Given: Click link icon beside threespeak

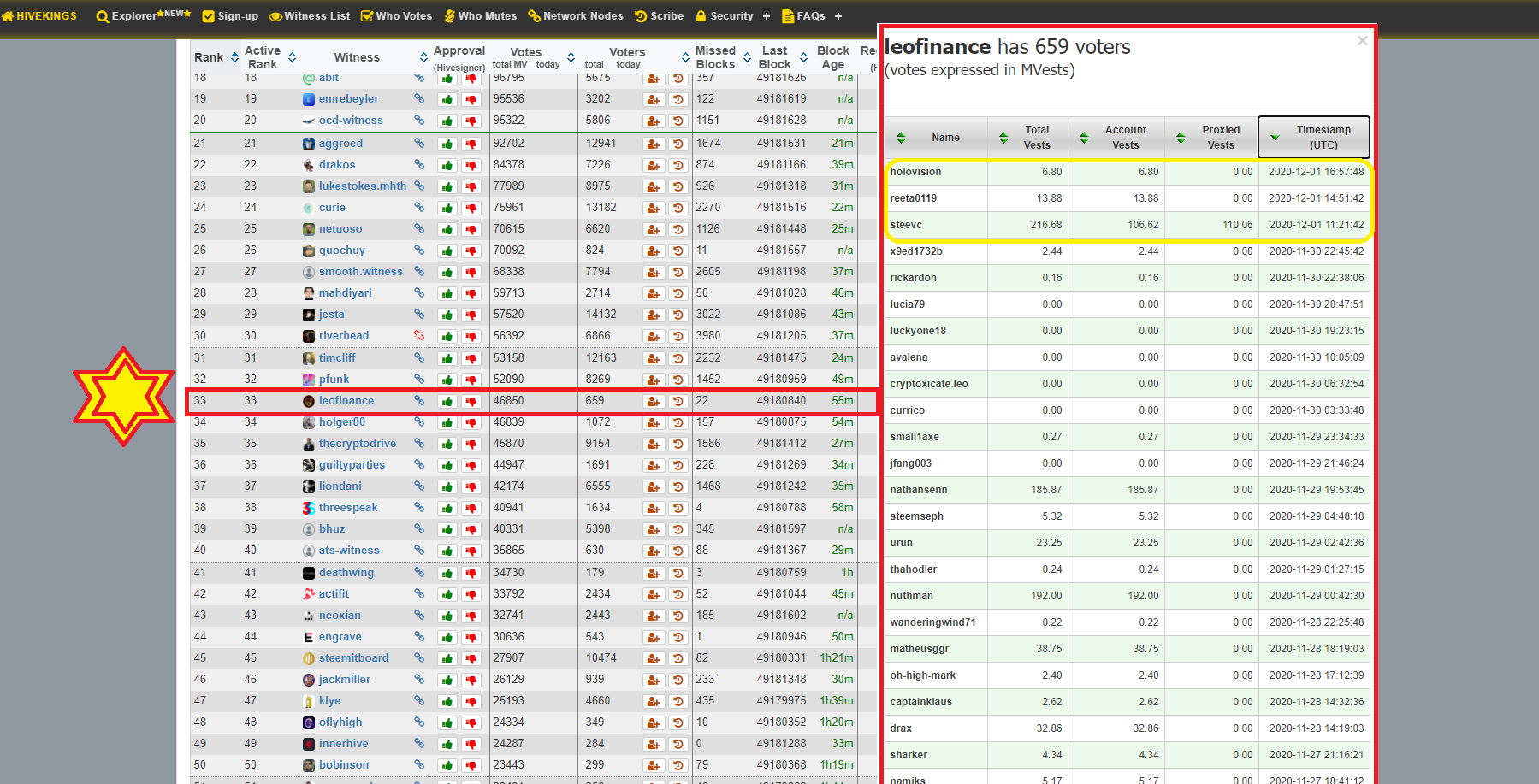Looking at the screenshot, I should point(419,507).
